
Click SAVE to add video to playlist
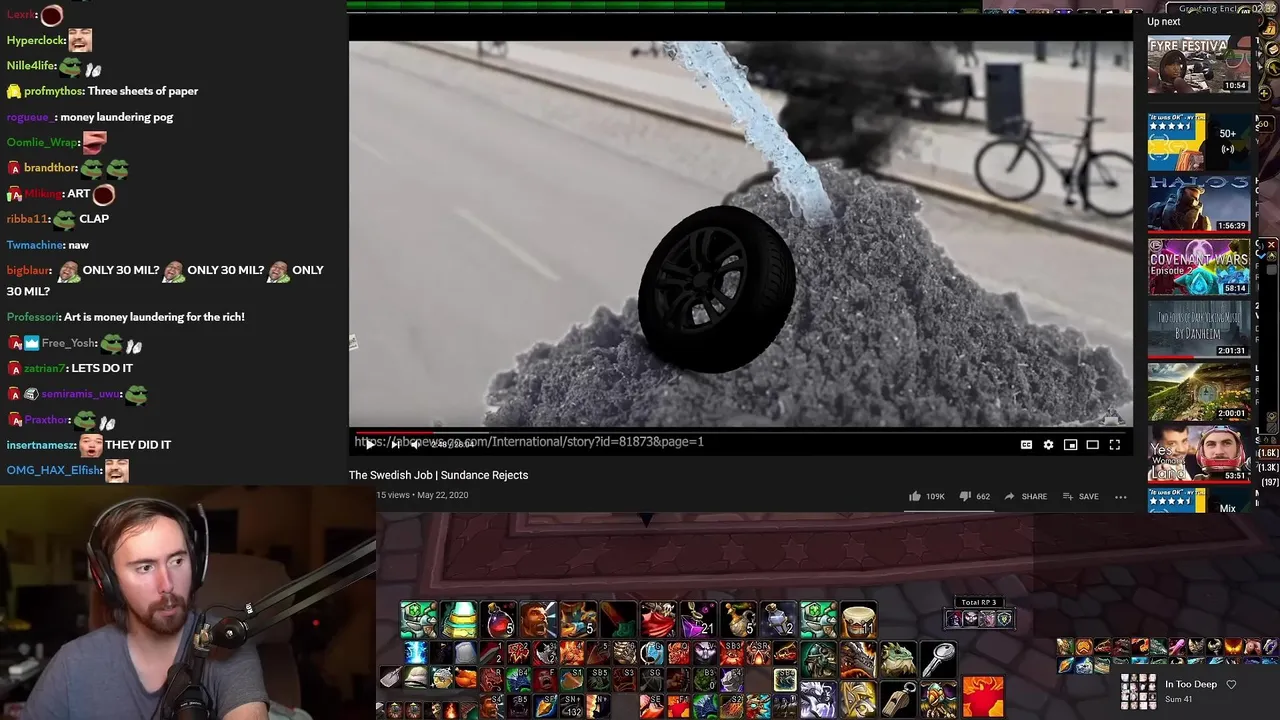[1081, 496]
